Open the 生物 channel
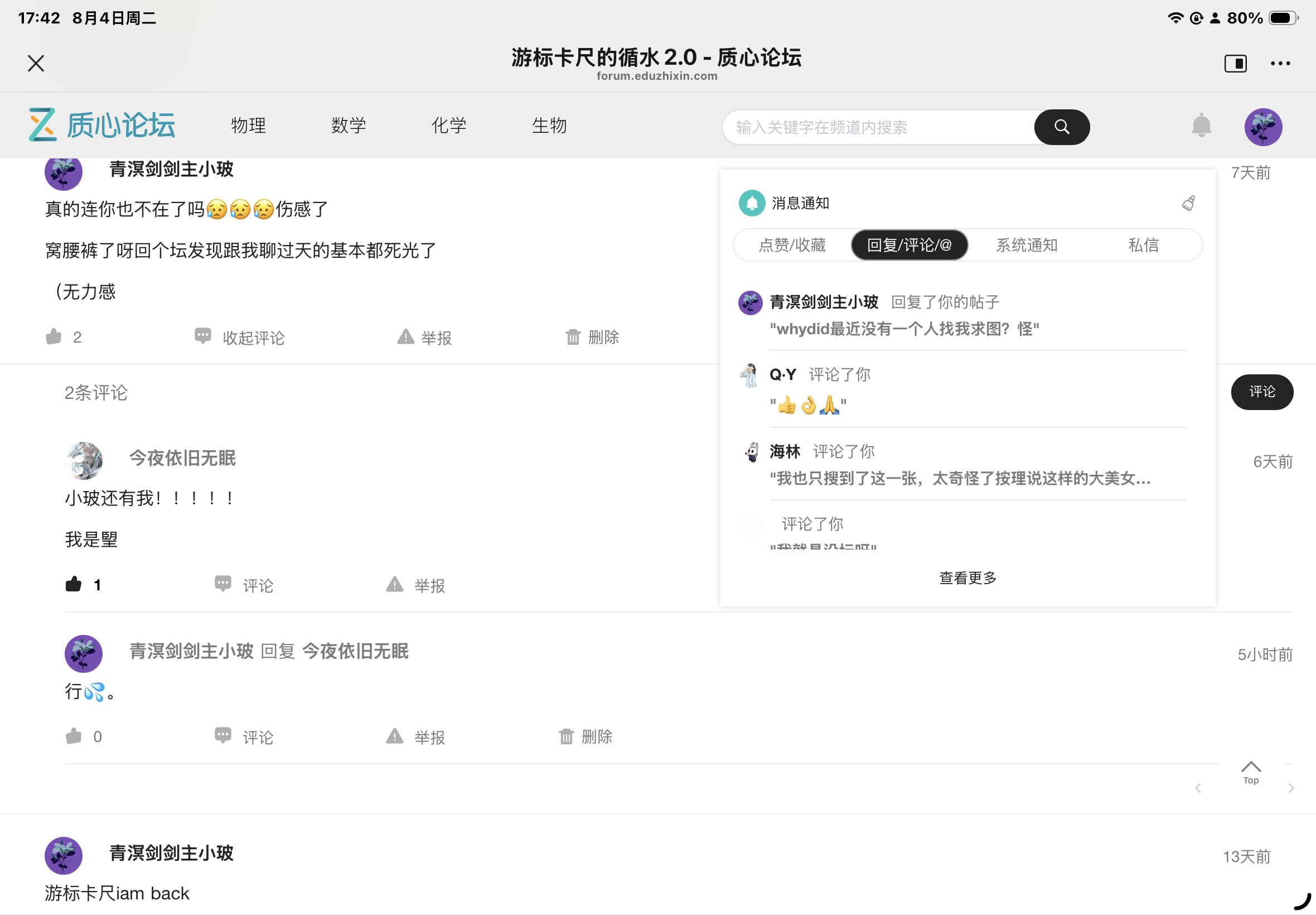1316x915 pixels. pyautogui.click(x=549, y=126)
